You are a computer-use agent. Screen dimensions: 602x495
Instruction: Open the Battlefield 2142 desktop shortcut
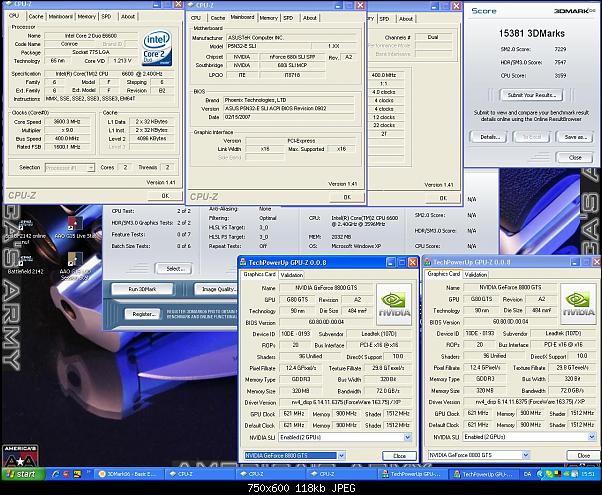25,263
